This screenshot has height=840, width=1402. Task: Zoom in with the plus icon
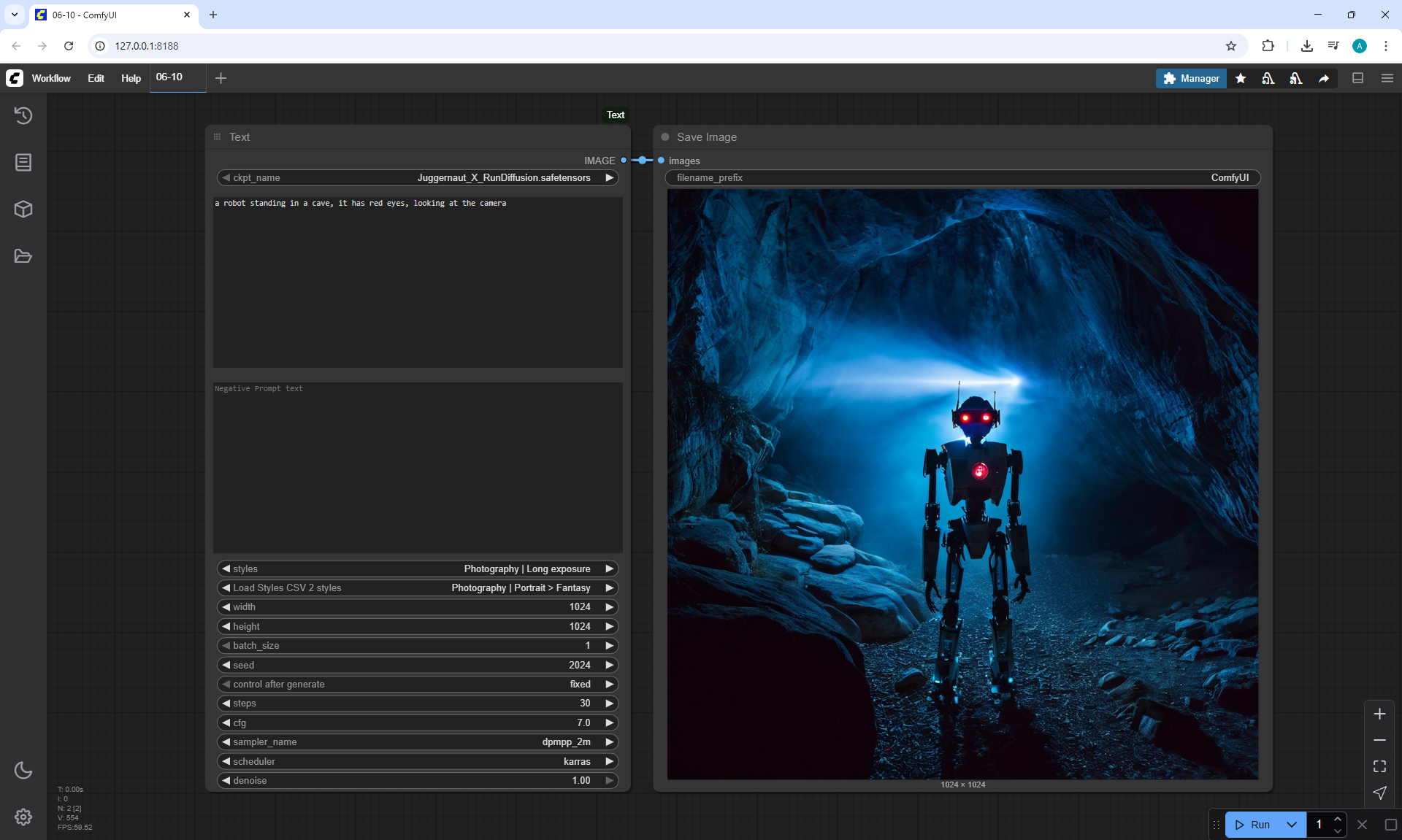1379,714
